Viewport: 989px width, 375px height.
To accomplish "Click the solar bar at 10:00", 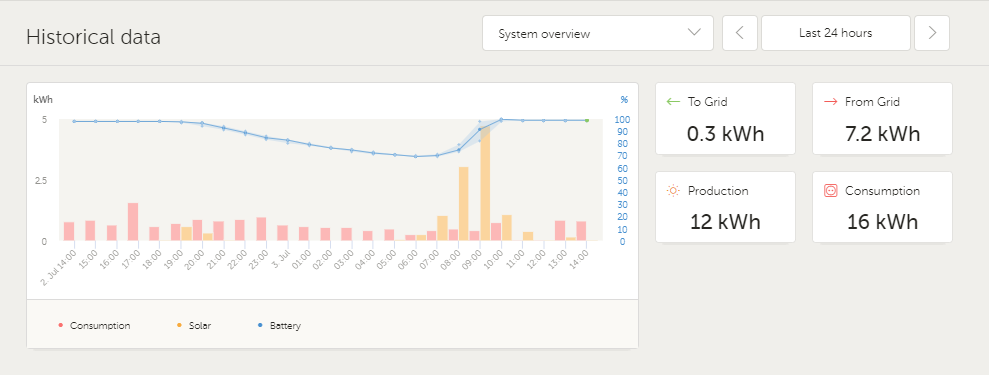I will (x=506, y=228).
